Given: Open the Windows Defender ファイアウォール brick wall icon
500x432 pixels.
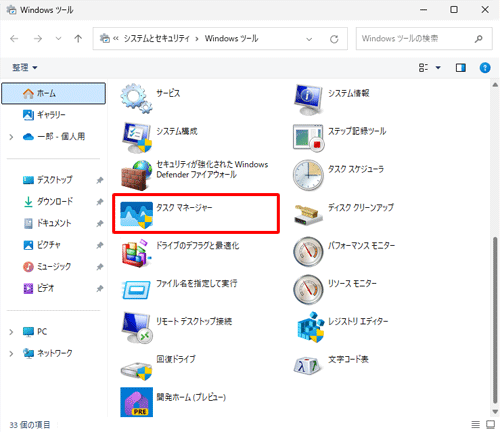Looking at the screenshot, I should [136, 175].
